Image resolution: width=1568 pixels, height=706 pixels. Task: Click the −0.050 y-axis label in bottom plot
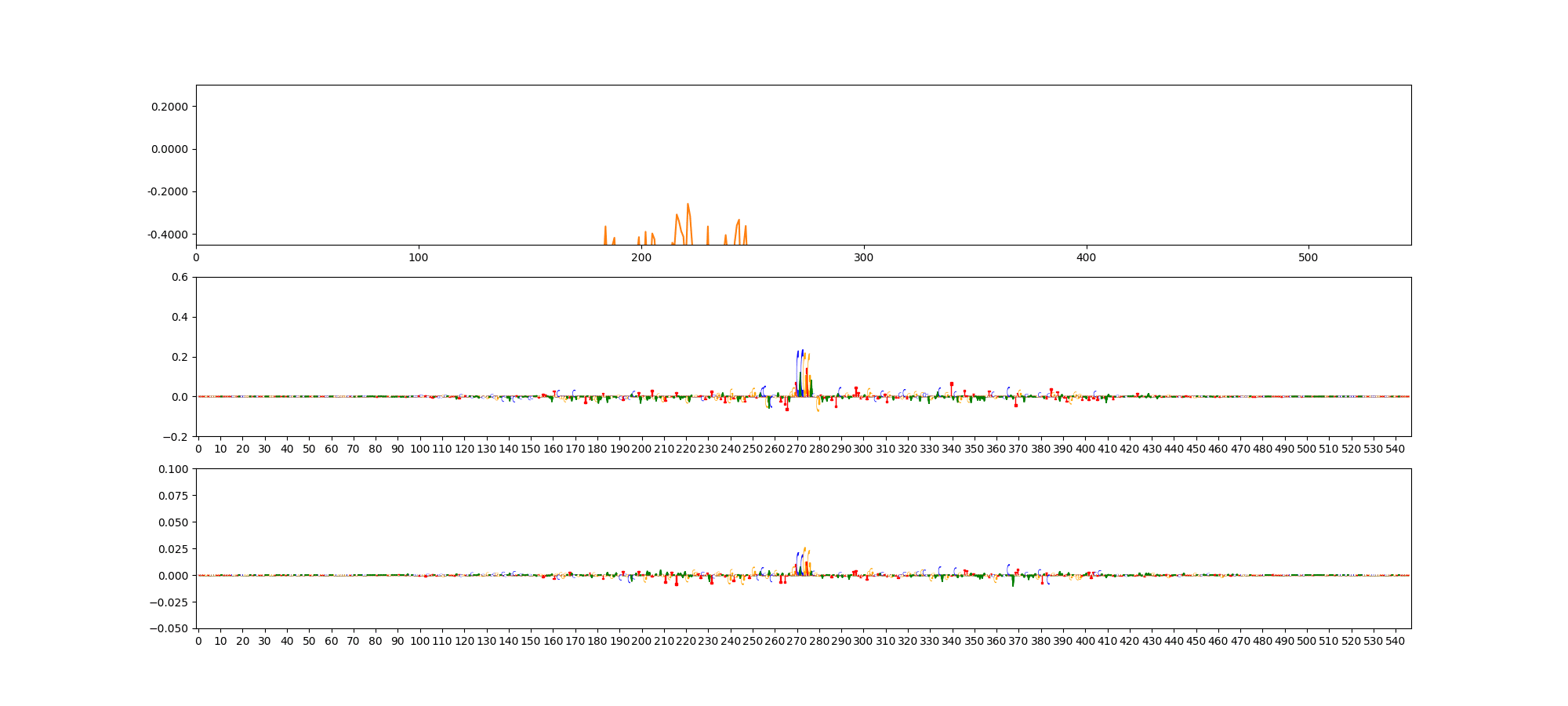(169, 628)
